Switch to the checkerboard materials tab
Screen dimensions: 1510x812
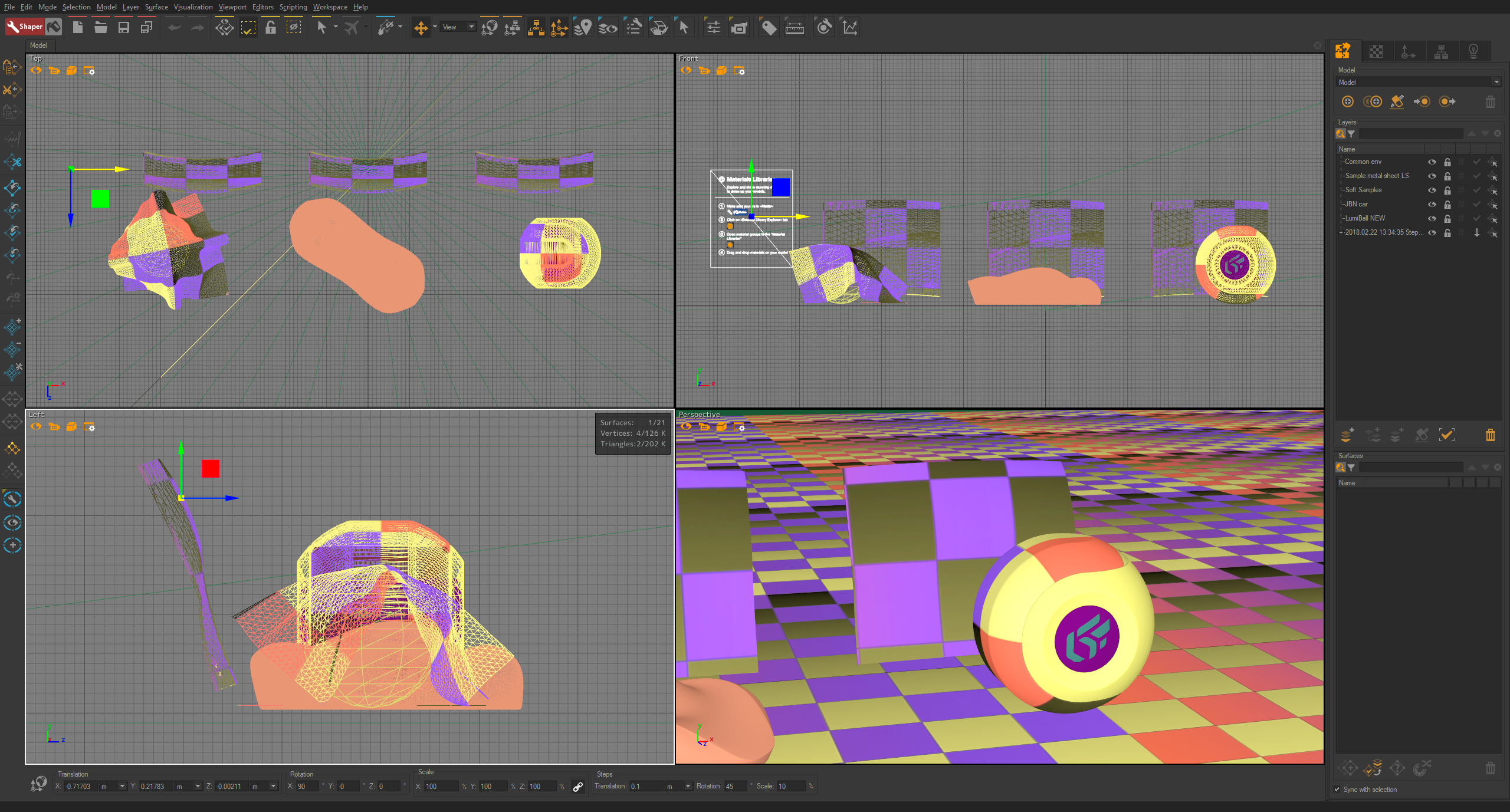pyautogui.click(x=1376, y=51)
